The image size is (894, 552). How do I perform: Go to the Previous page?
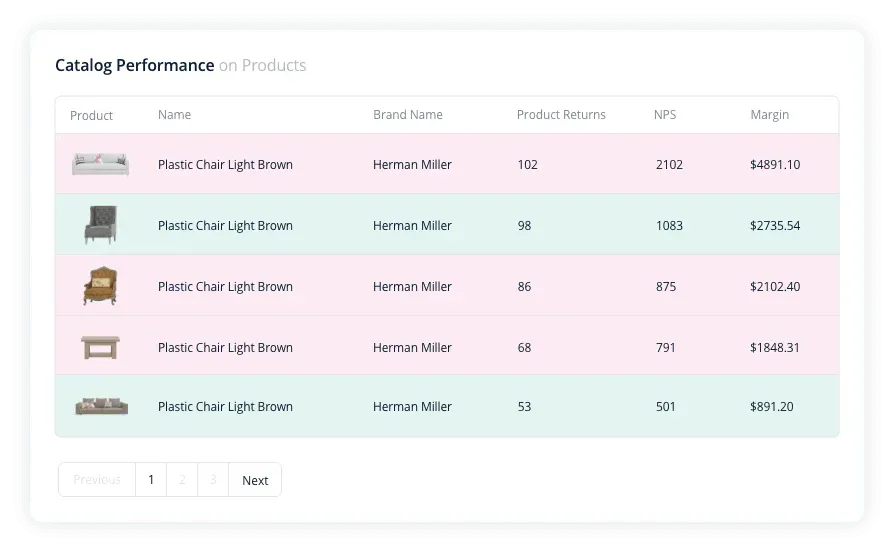97,480
